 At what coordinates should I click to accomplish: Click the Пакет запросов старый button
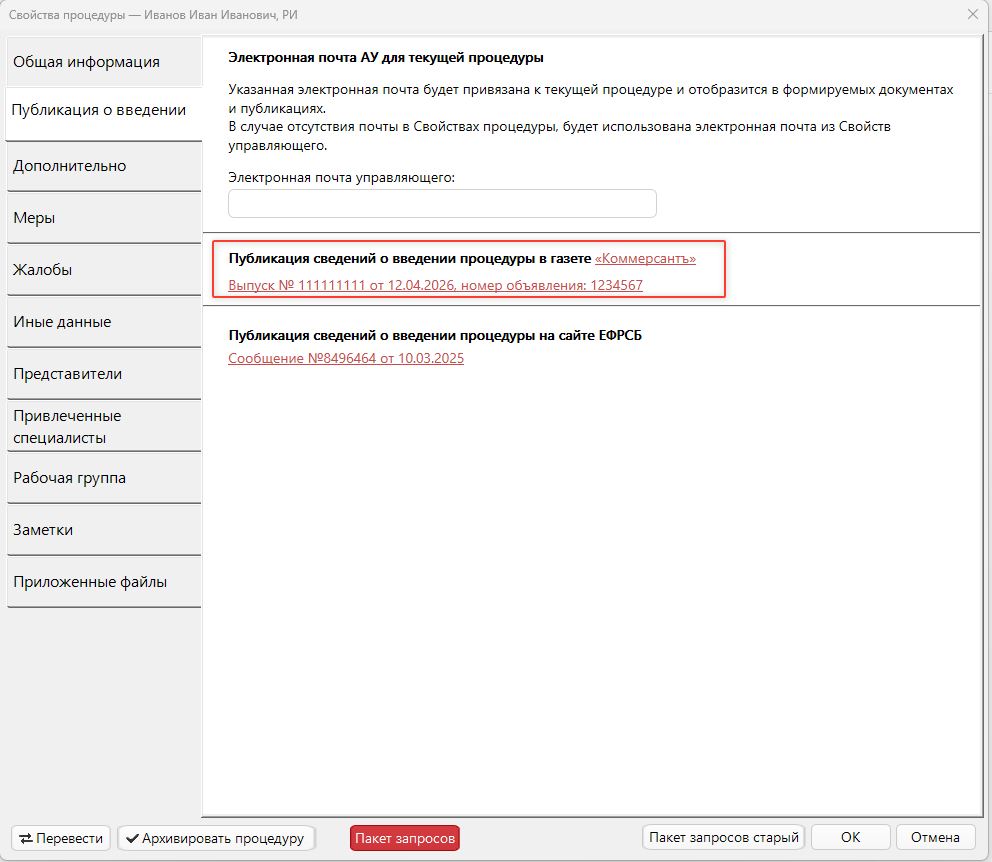[x=723, y=837]
